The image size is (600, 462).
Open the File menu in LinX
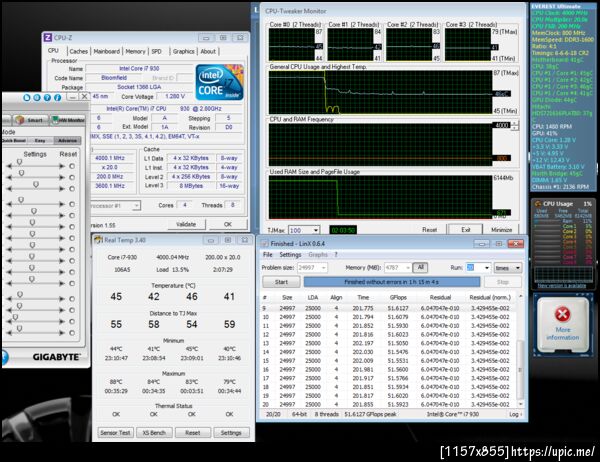tap(267, 255)
